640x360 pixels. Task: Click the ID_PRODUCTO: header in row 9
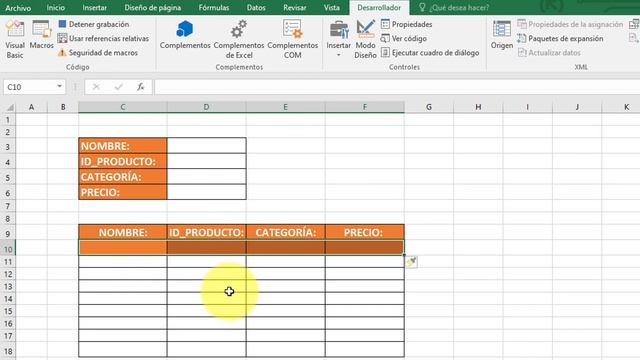(207, 233)
